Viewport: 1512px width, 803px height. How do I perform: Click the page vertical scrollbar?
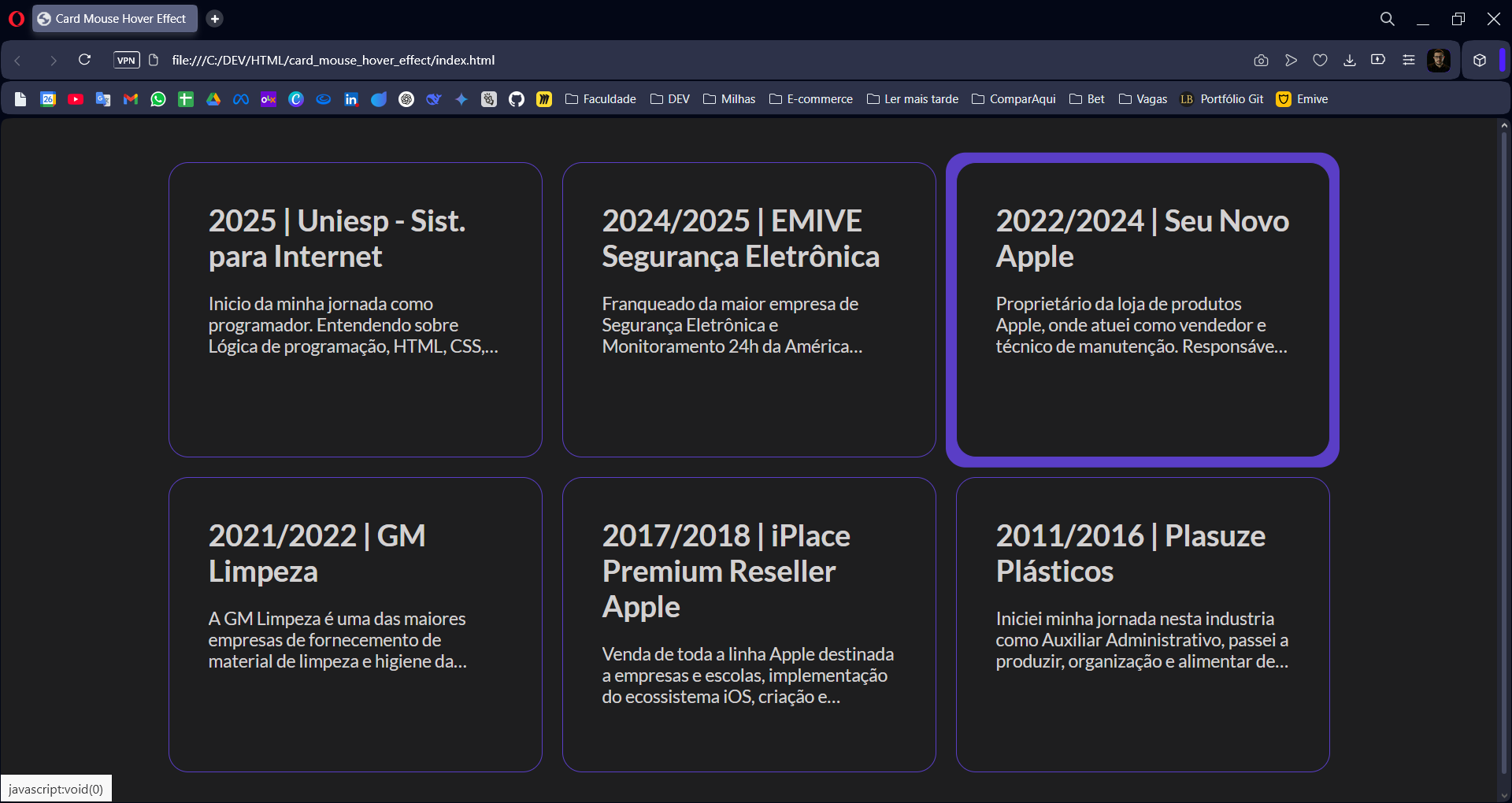[x=1503, y=453]
